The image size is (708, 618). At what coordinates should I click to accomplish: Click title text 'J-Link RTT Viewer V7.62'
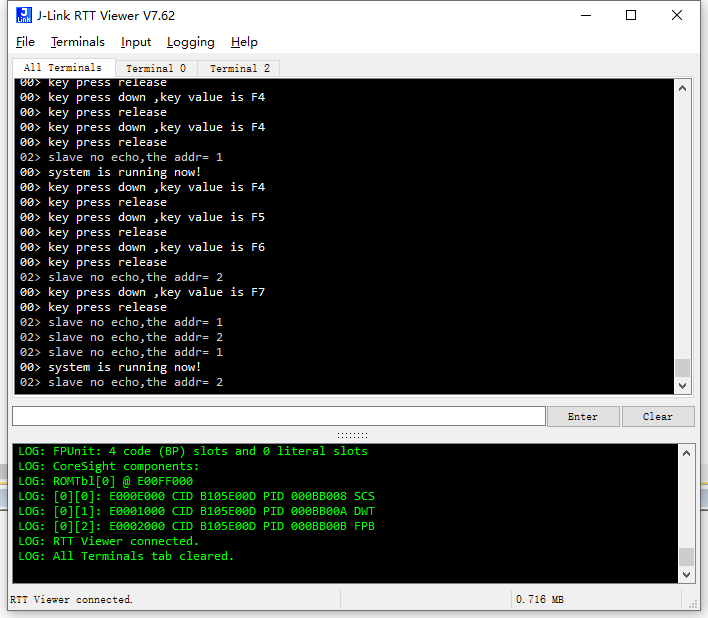pos(106,16)
